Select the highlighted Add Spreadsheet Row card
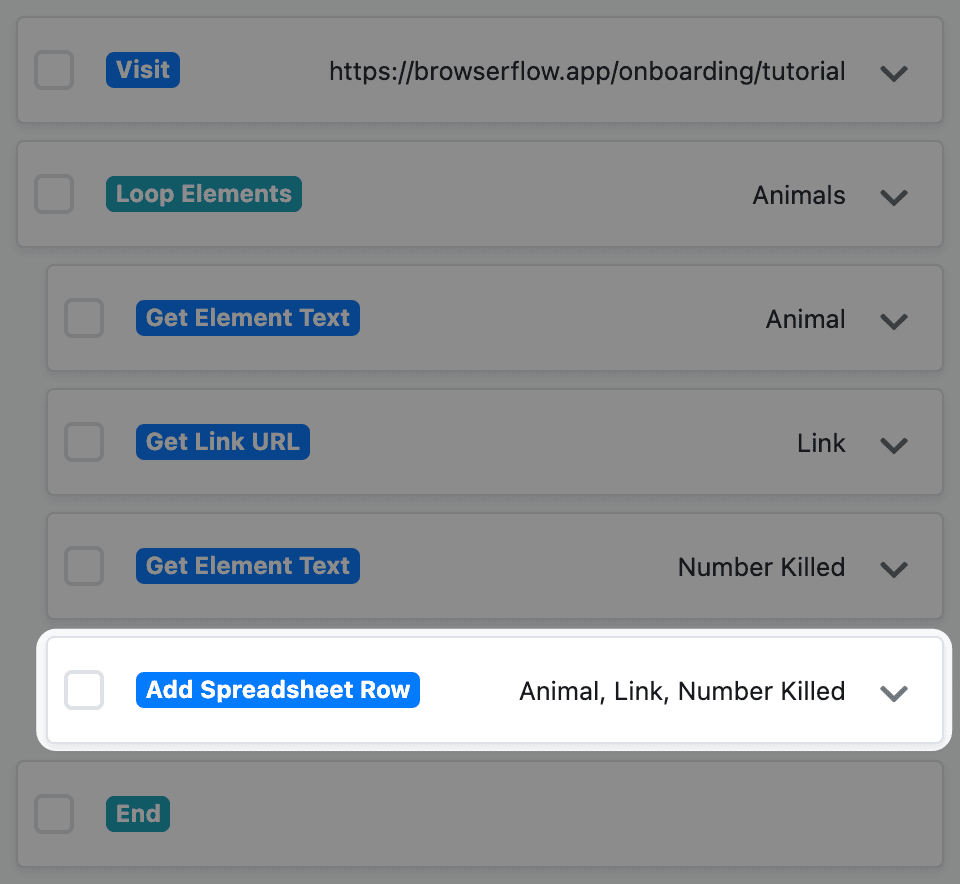This screenshot has height=884, width=960. 495,689
